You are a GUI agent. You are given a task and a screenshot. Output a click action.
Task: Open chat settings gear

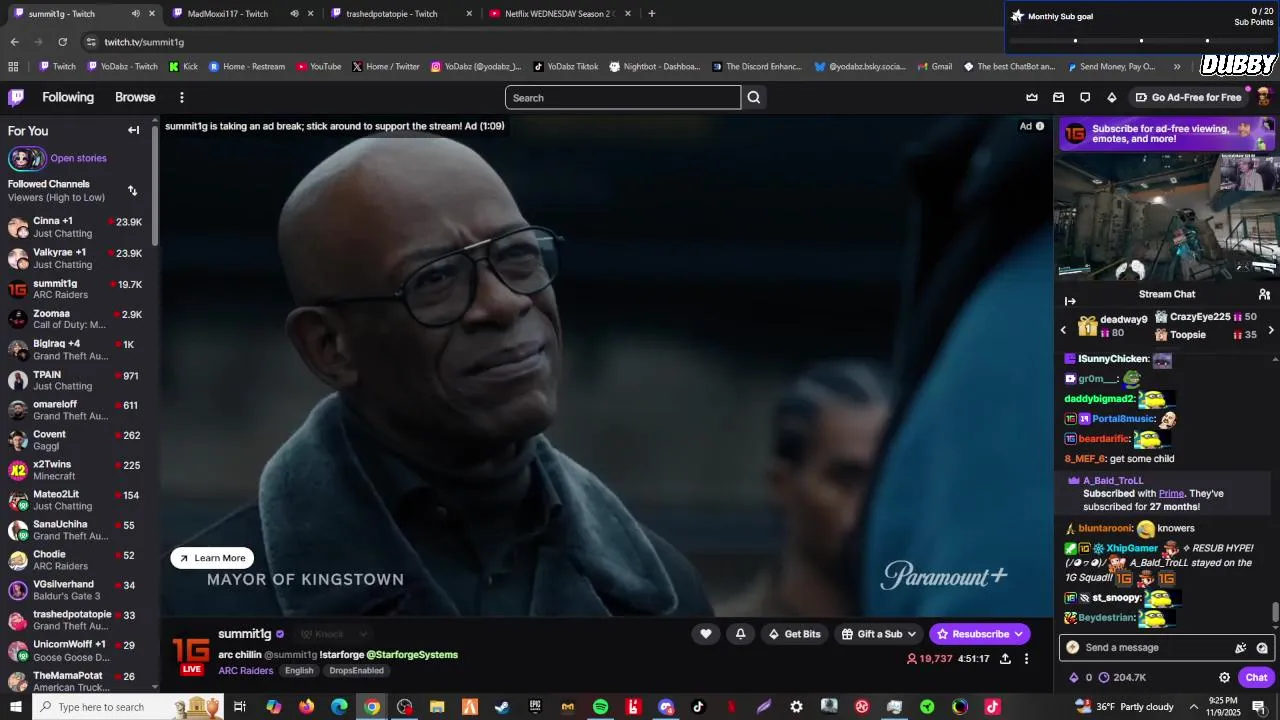[x=1224, y=677]
